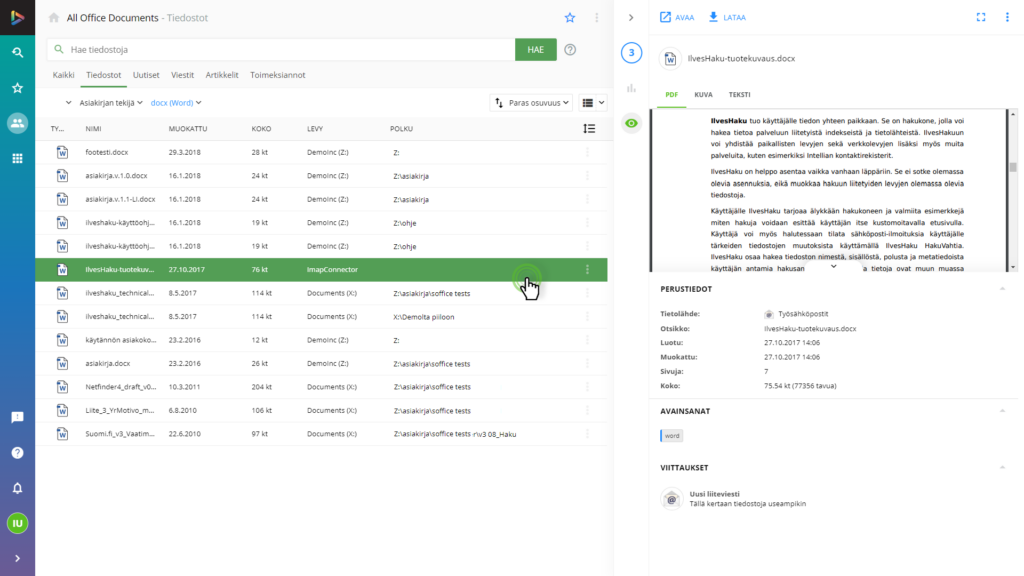Image resolution: width=1024 pixels, height=576 pixels.
Task: Click Word icon of asiakirja.docx row
Action: [62, 364]
